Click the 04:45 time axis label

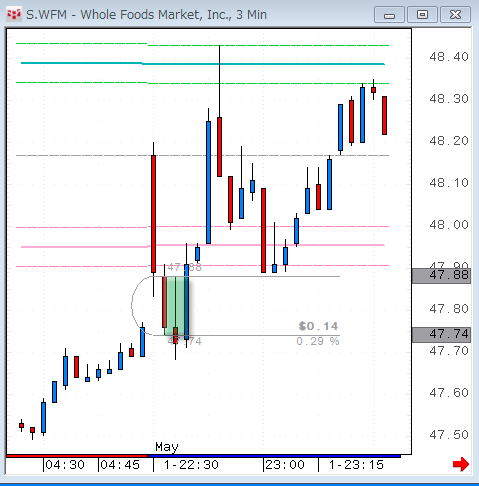[x=120, y=465]
